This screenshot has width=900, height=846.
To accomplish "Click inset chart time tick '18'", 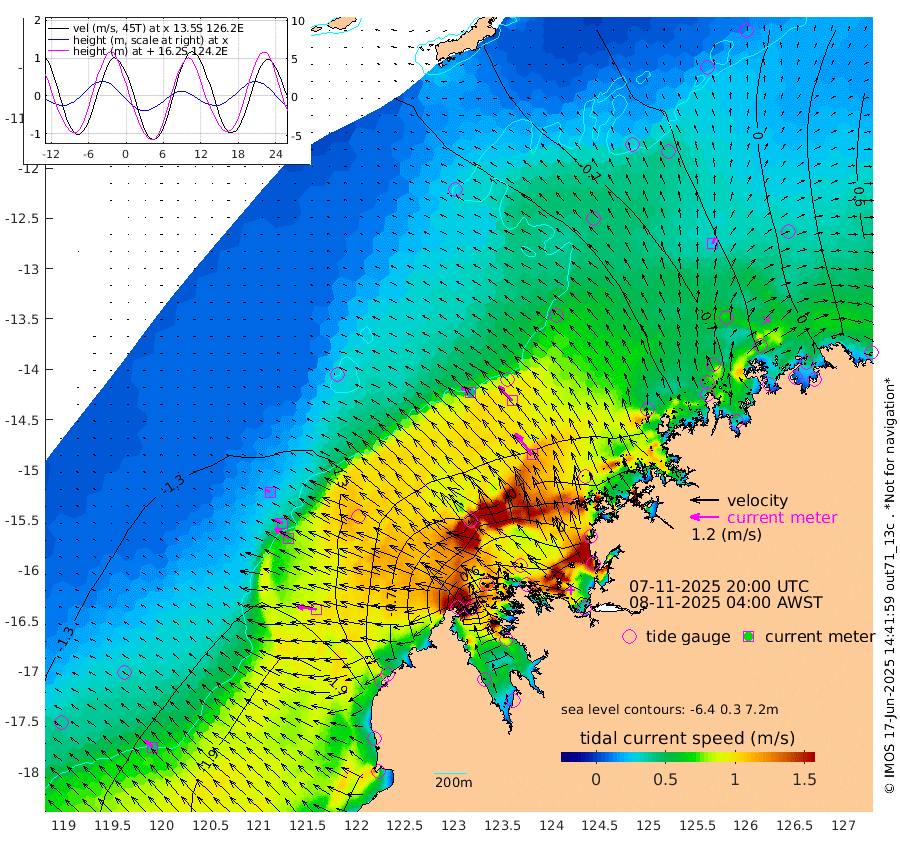I will [x=238, y=154].
